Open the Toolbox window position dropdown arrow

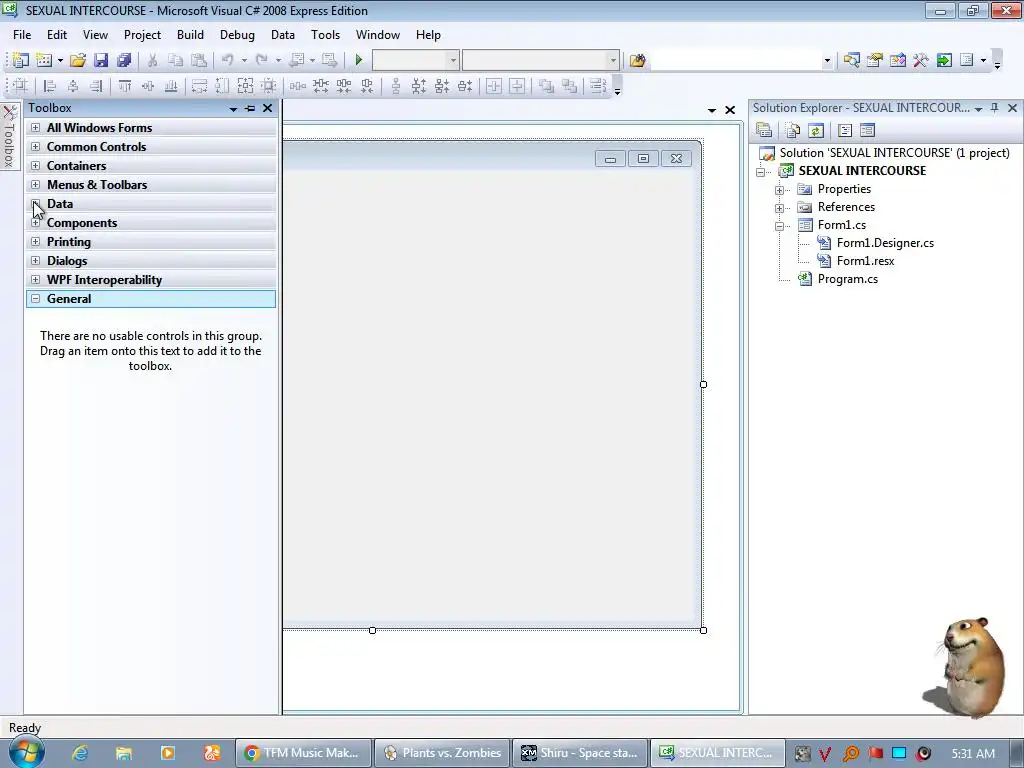coord(233,109)
